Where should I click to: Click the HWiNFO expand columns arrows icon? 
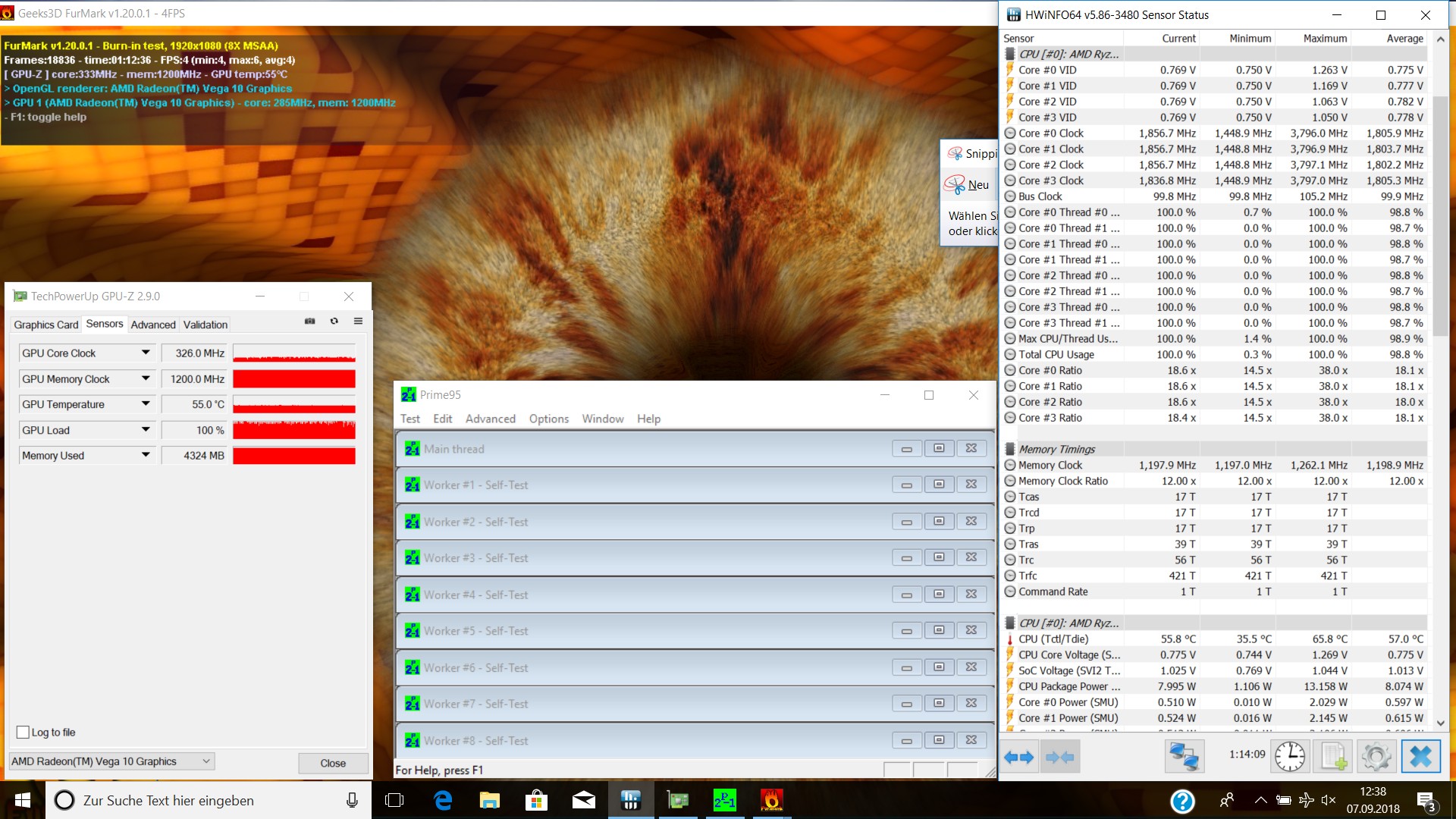tap(1018, 757)
